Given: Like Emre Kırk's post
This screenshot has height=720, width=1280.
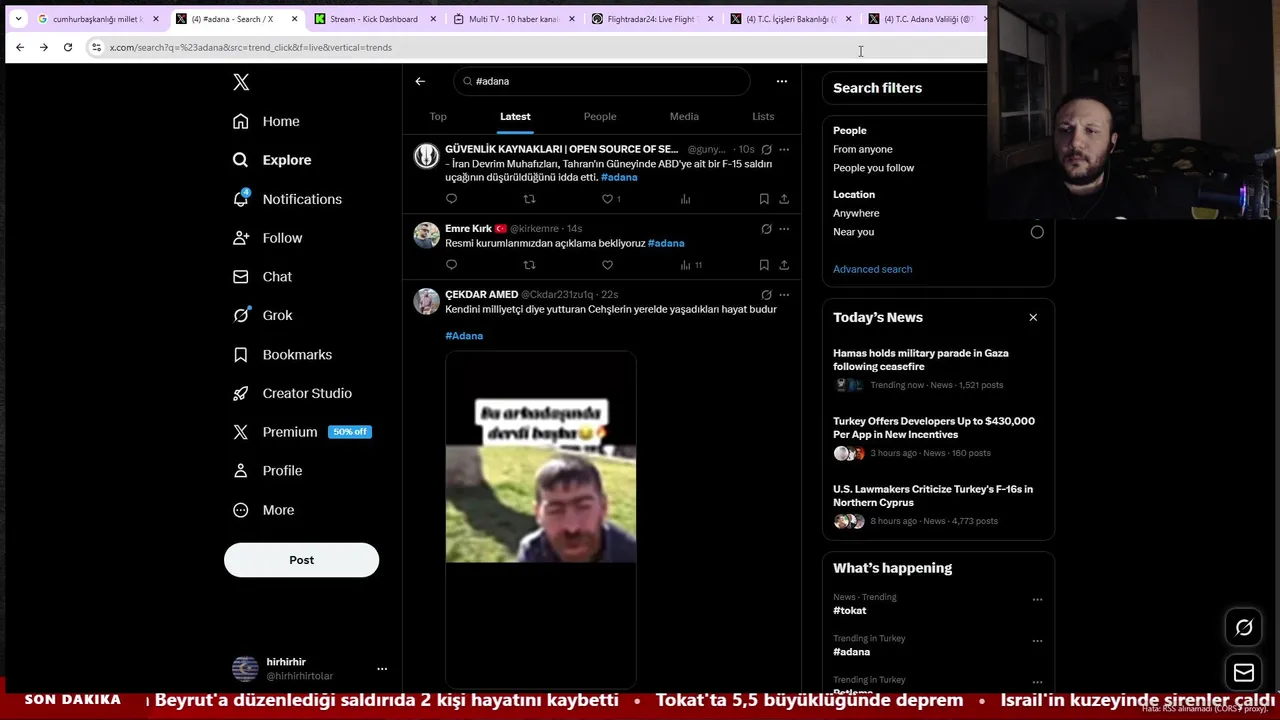Looking at the screenshot, I should [607, 265].
